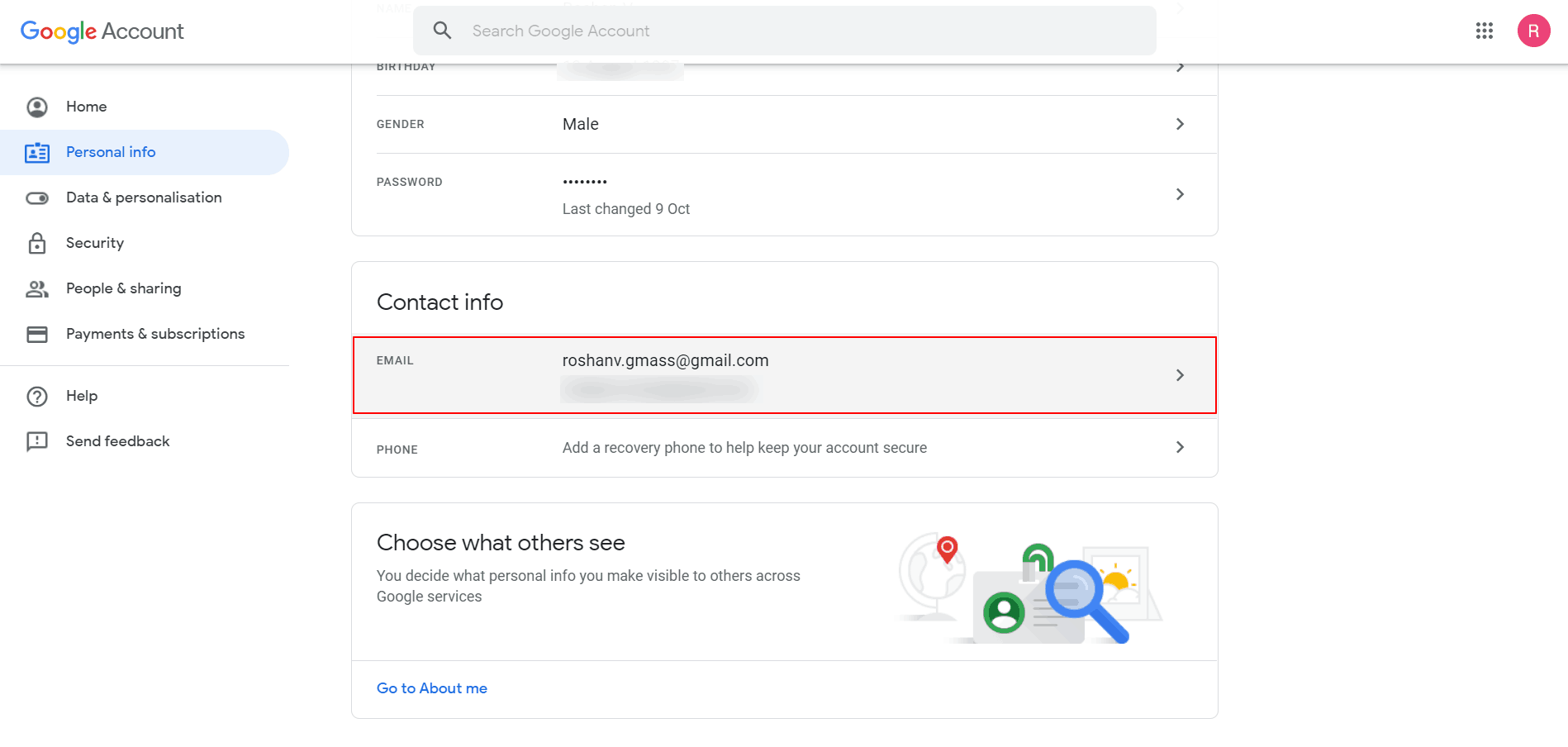1568x747 pixels.
Task: Expand the Phone row chevron
Action: (1180, 447)
